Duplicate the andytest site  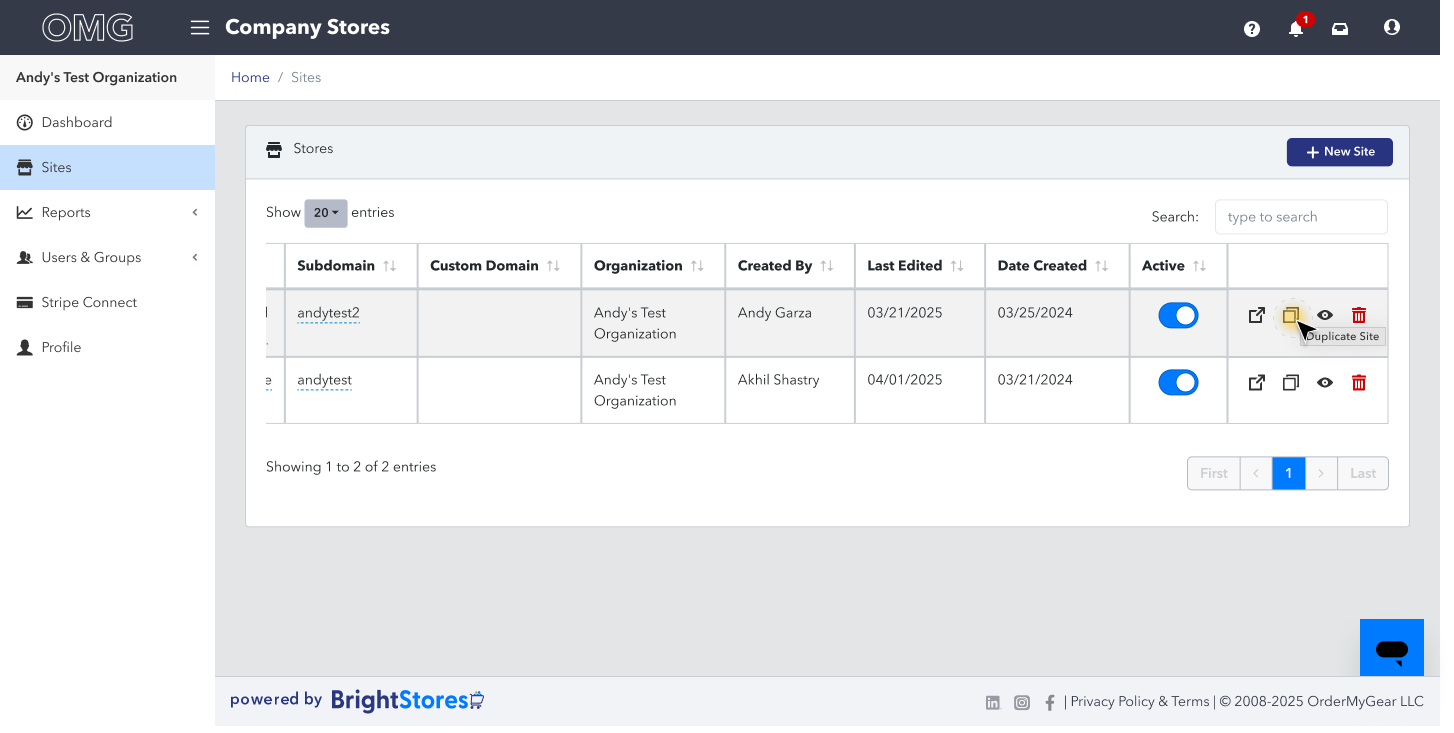tap(1291, 382)
